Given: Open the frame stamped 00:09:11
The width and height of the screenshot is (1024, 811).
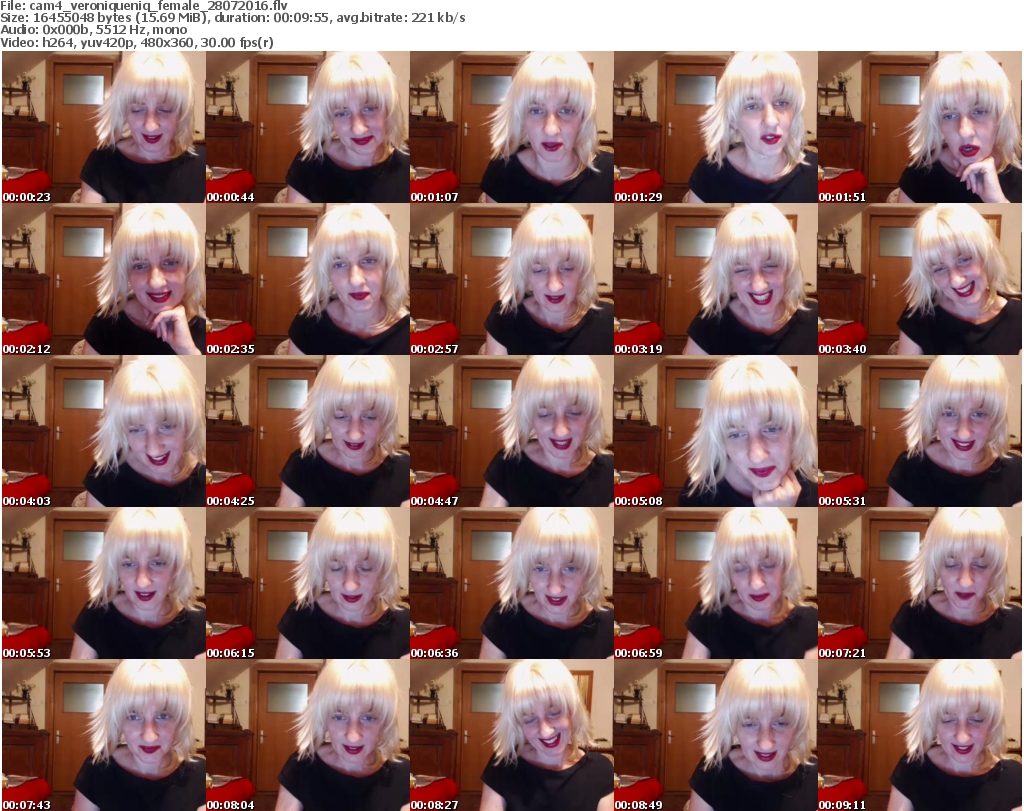Looking at the screenshot, I should pyautogui.click(x=920, y=735).
